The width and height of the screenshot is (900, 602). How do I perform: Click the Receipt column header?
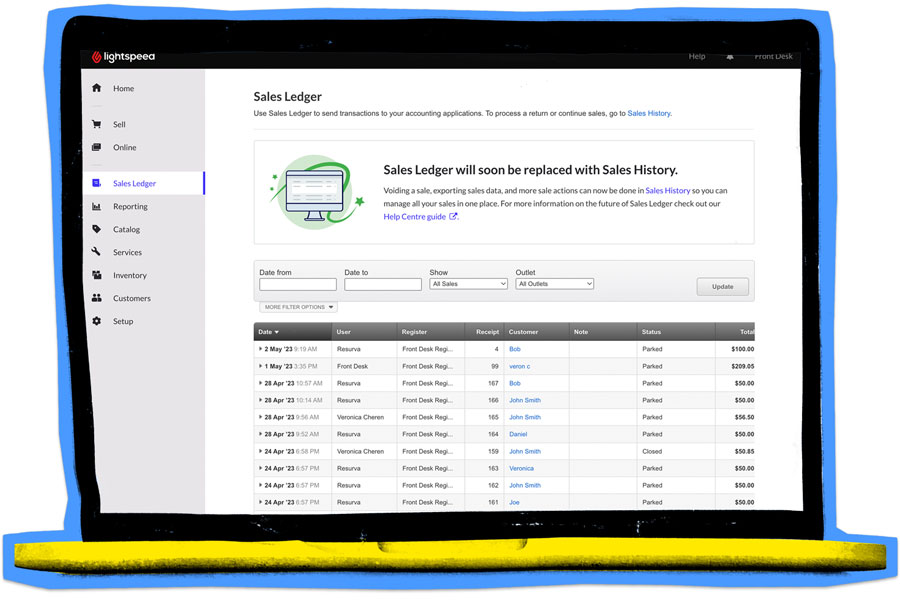(484, 332)
